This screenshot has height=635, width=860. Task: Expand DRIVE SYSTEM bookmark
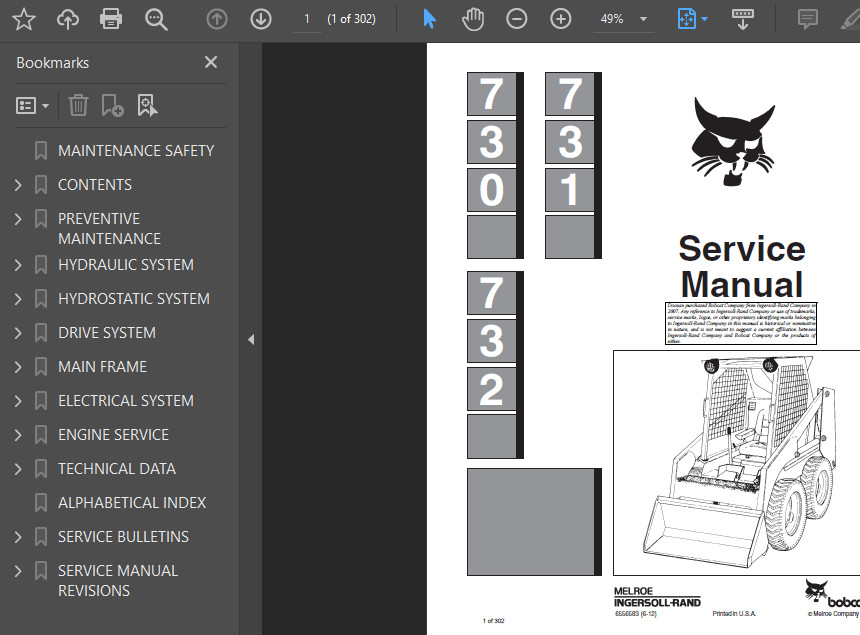click(x=18, y=333)
